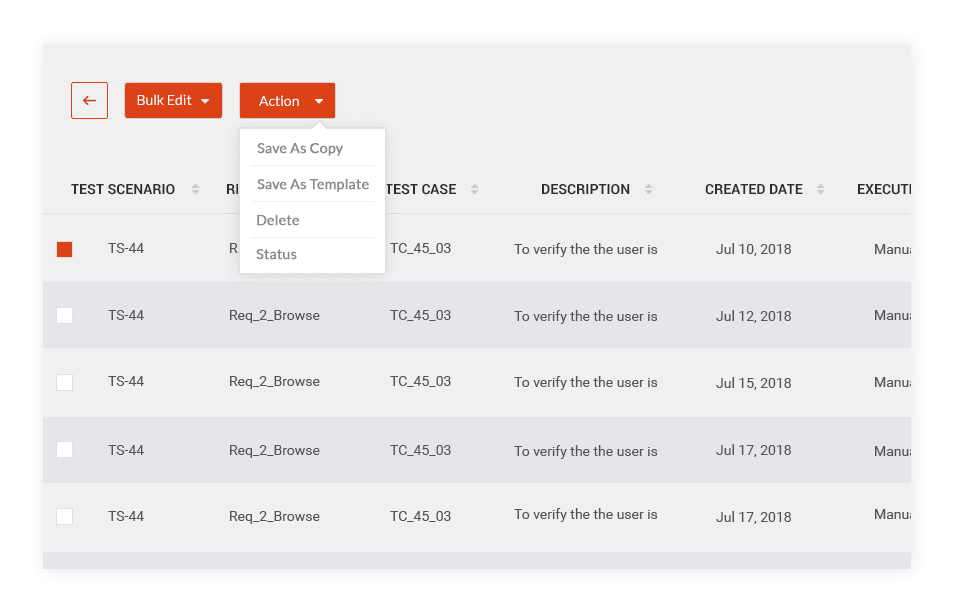This screenshot has height=613, width=957.
Task: Click the Jul 10, 2018 date cell
Action: coord(754,249)
